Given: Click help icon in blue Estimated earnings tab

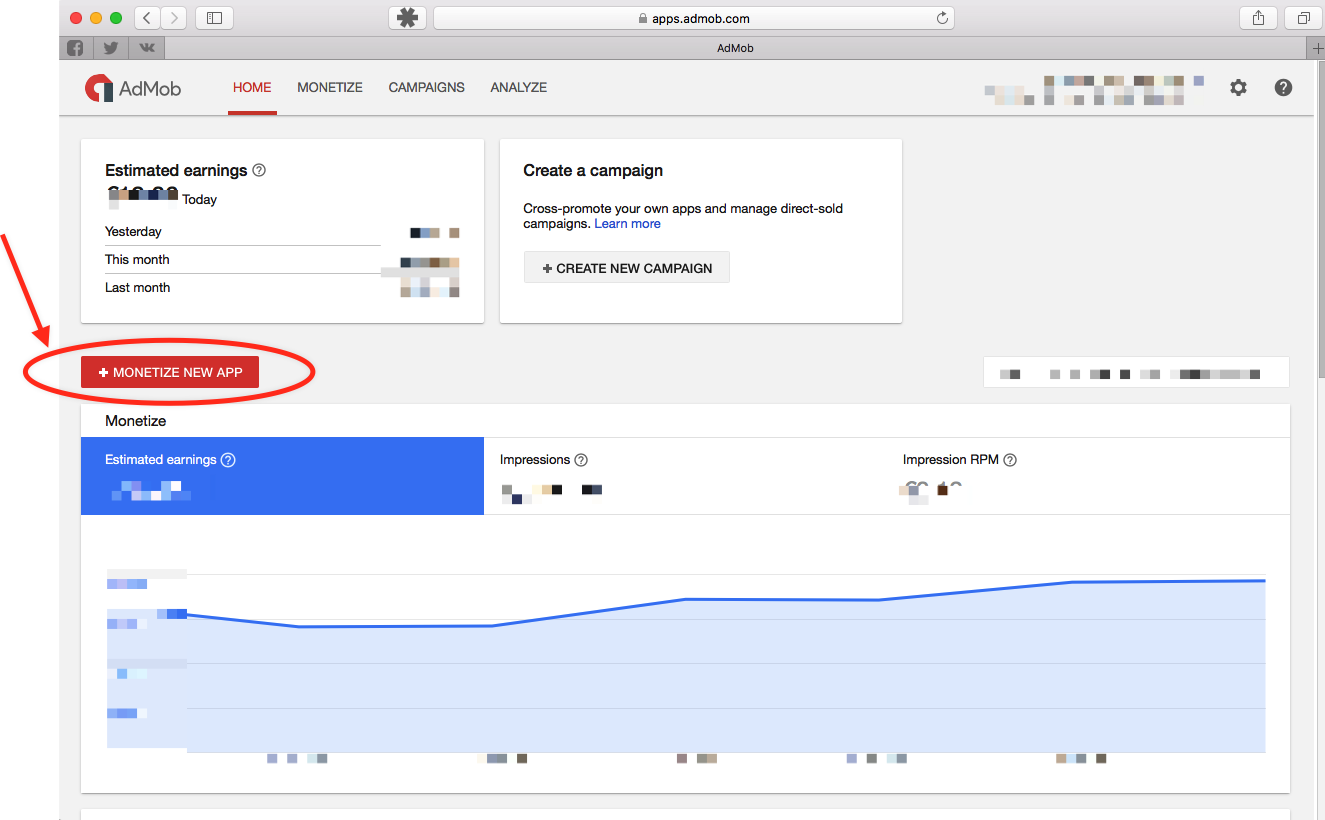Looking at the screenshot, I should click(228, 460).
